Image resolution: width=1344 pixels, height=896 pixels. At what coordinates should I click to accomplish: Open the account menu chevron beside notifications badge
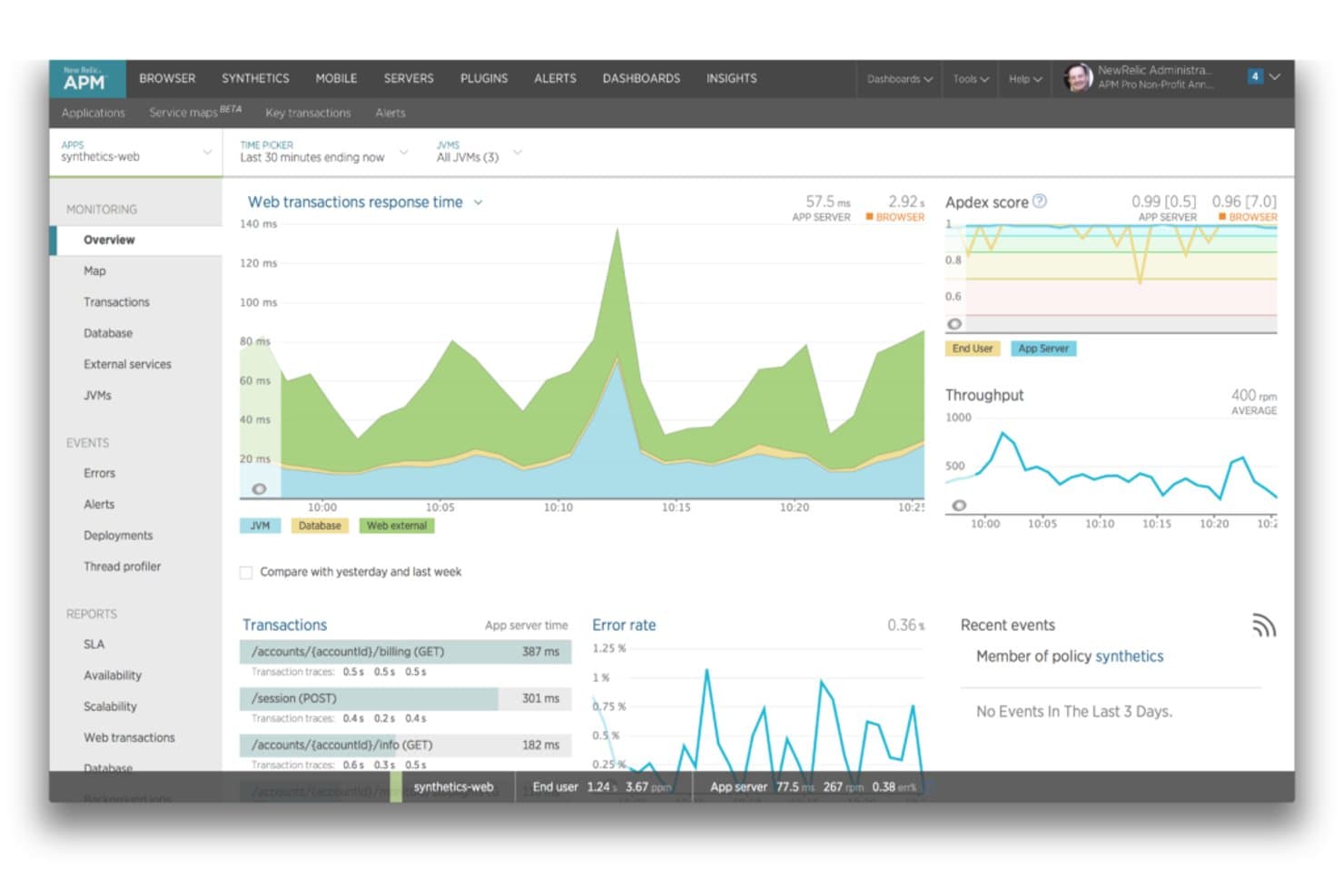[1275, 77]
